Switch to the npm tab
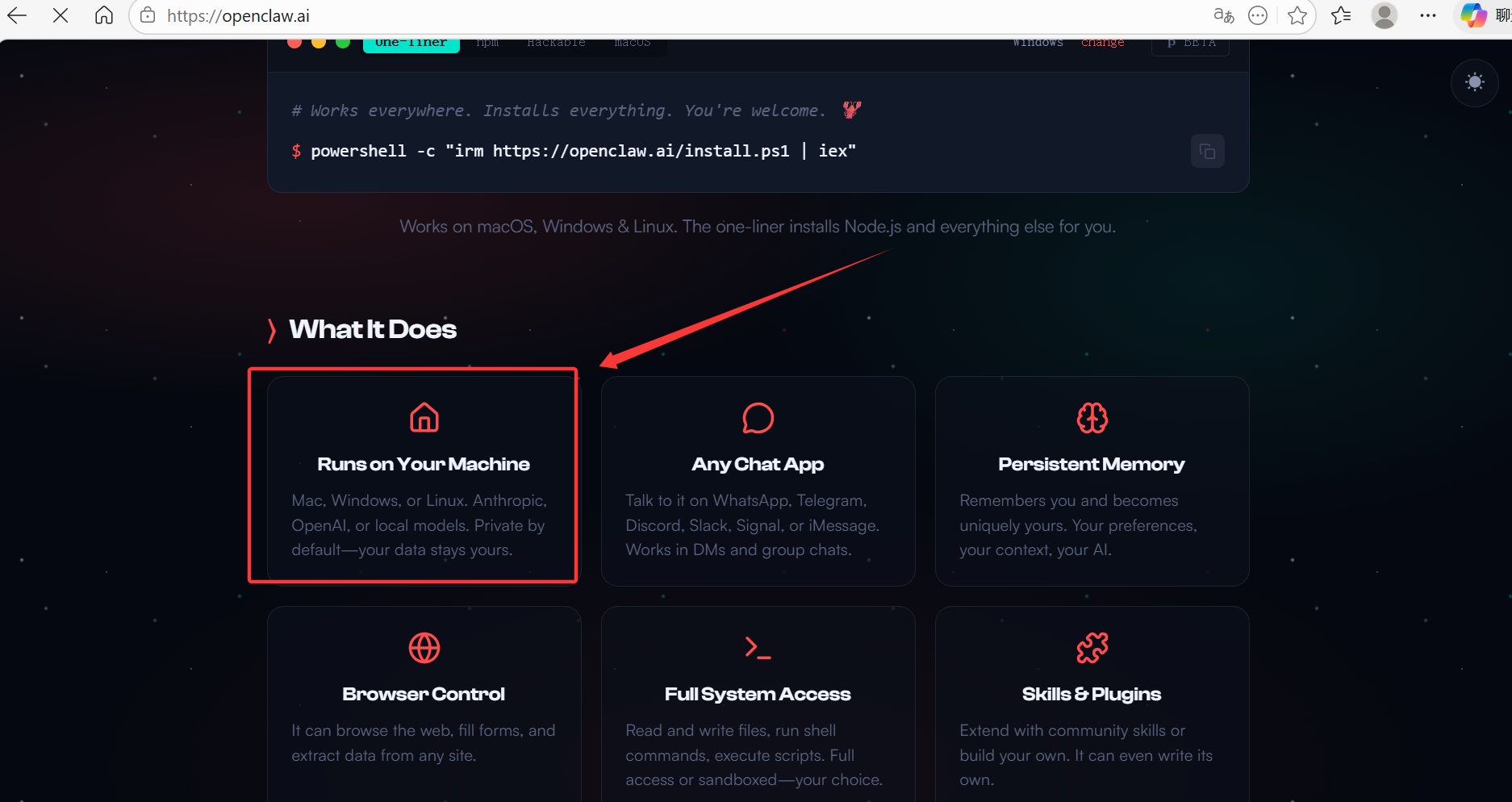This screenshot has width=1512, height=802. pos(487,44)
